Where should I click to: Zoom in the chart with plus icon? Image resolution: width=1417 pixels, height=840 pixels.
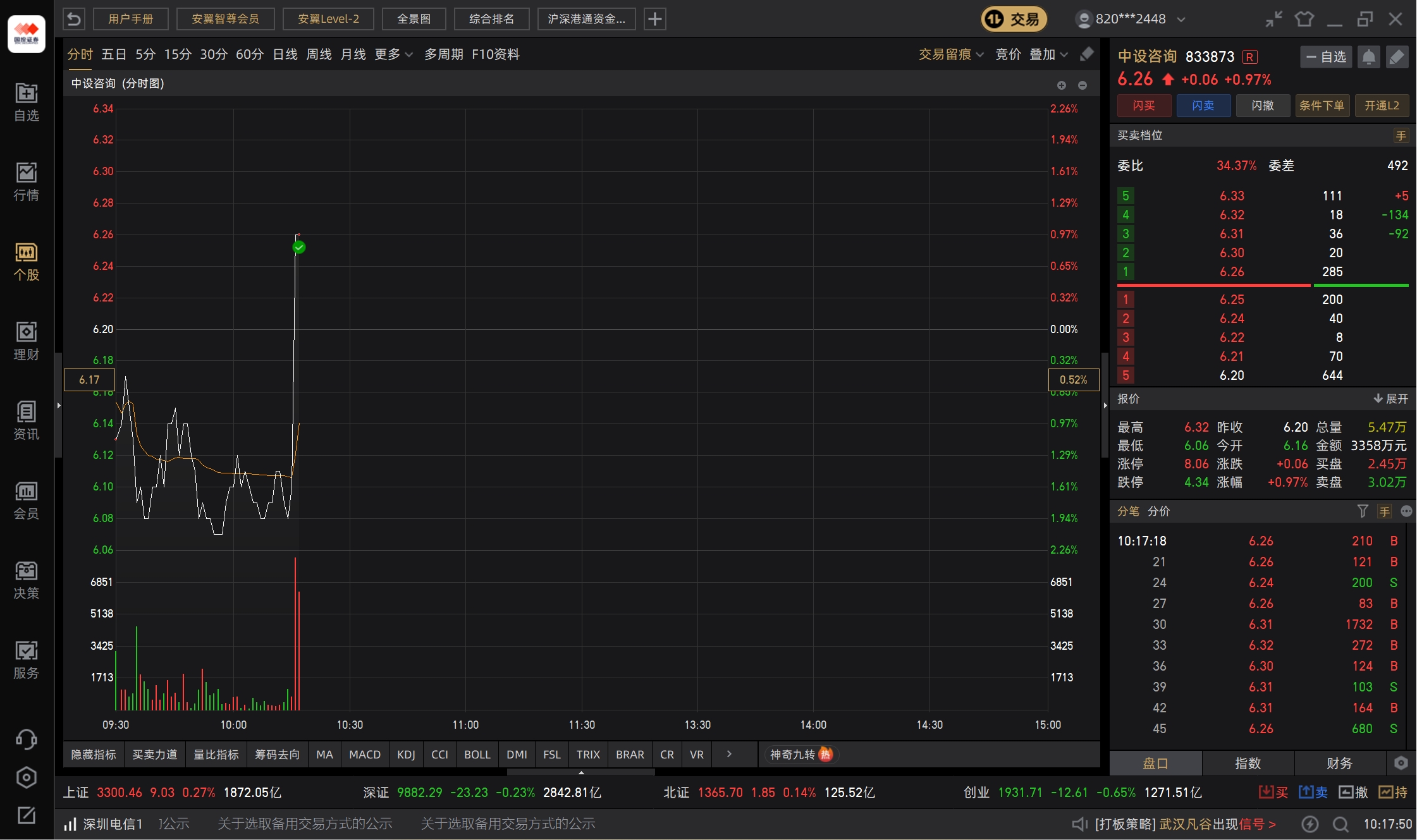[1062, 85]
